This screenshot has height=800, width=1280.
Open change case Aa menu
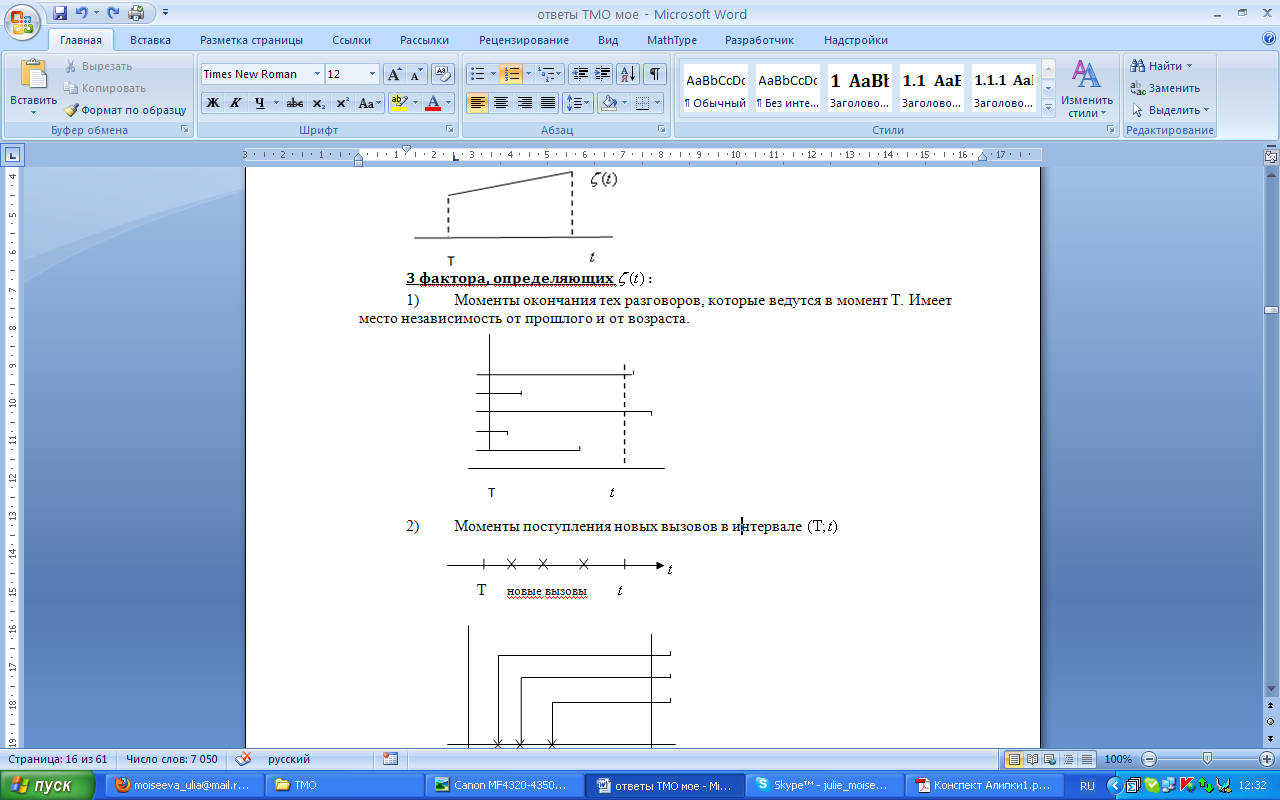coord(369,102)
